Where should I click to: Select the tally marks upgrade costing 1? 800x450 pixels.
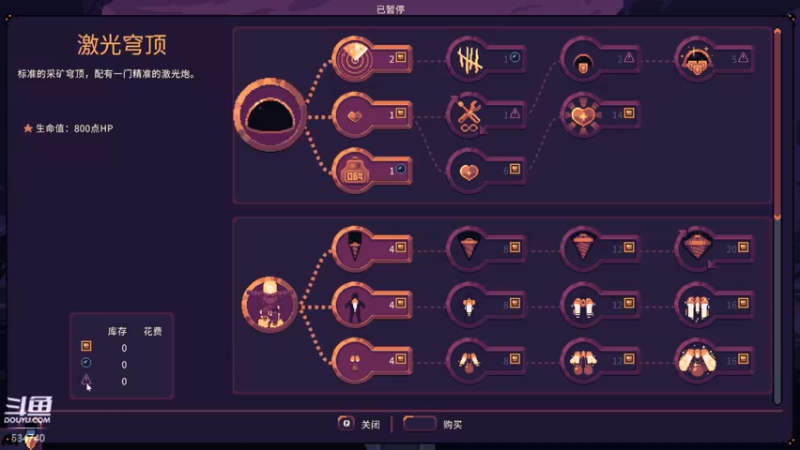click(486, 59)
